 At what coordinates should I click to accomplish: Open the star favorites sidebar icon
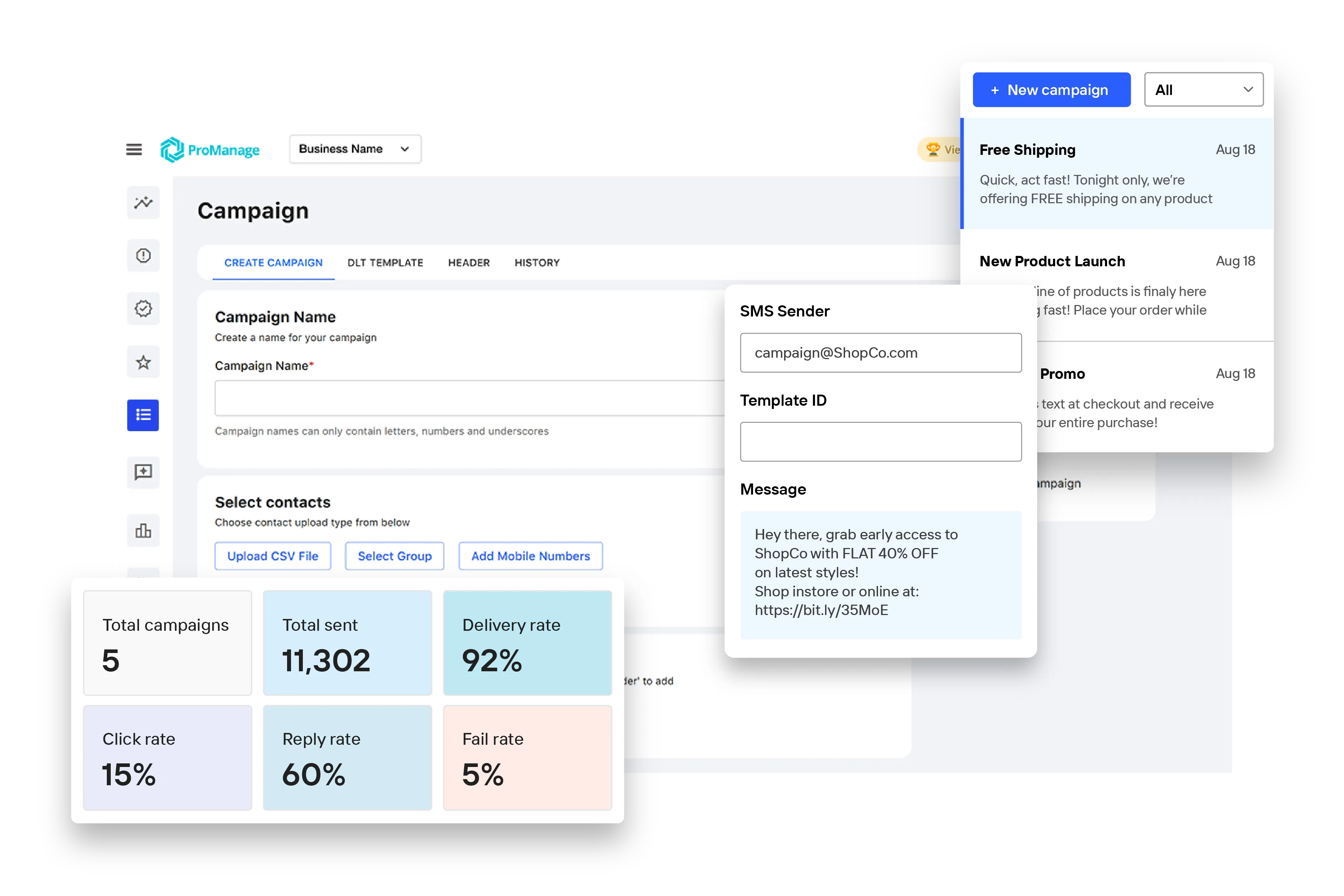(x=143, y=362)
